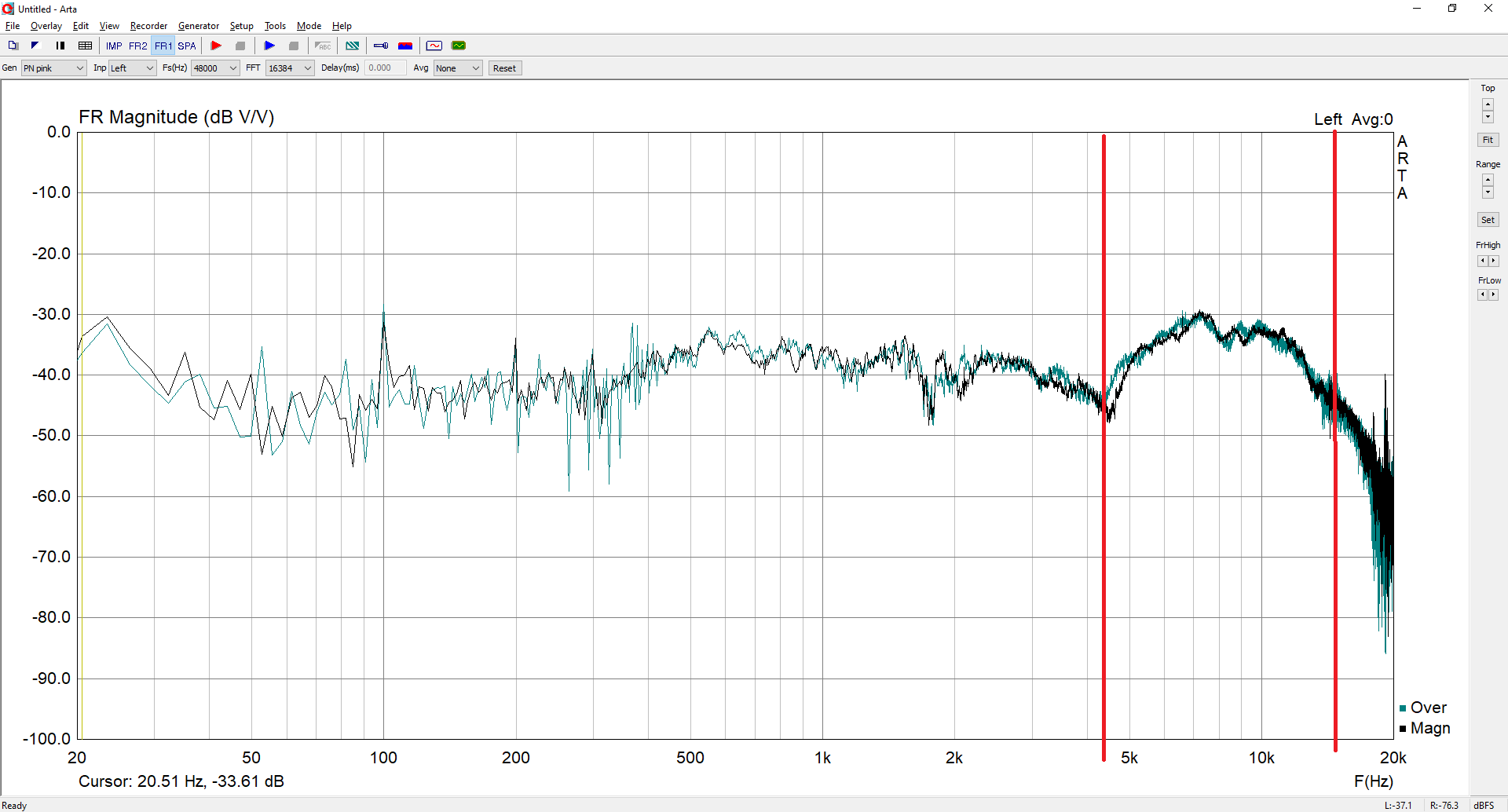Open the Overlay menu
This screenshot has width=1508, height=812.
(46, 26)
